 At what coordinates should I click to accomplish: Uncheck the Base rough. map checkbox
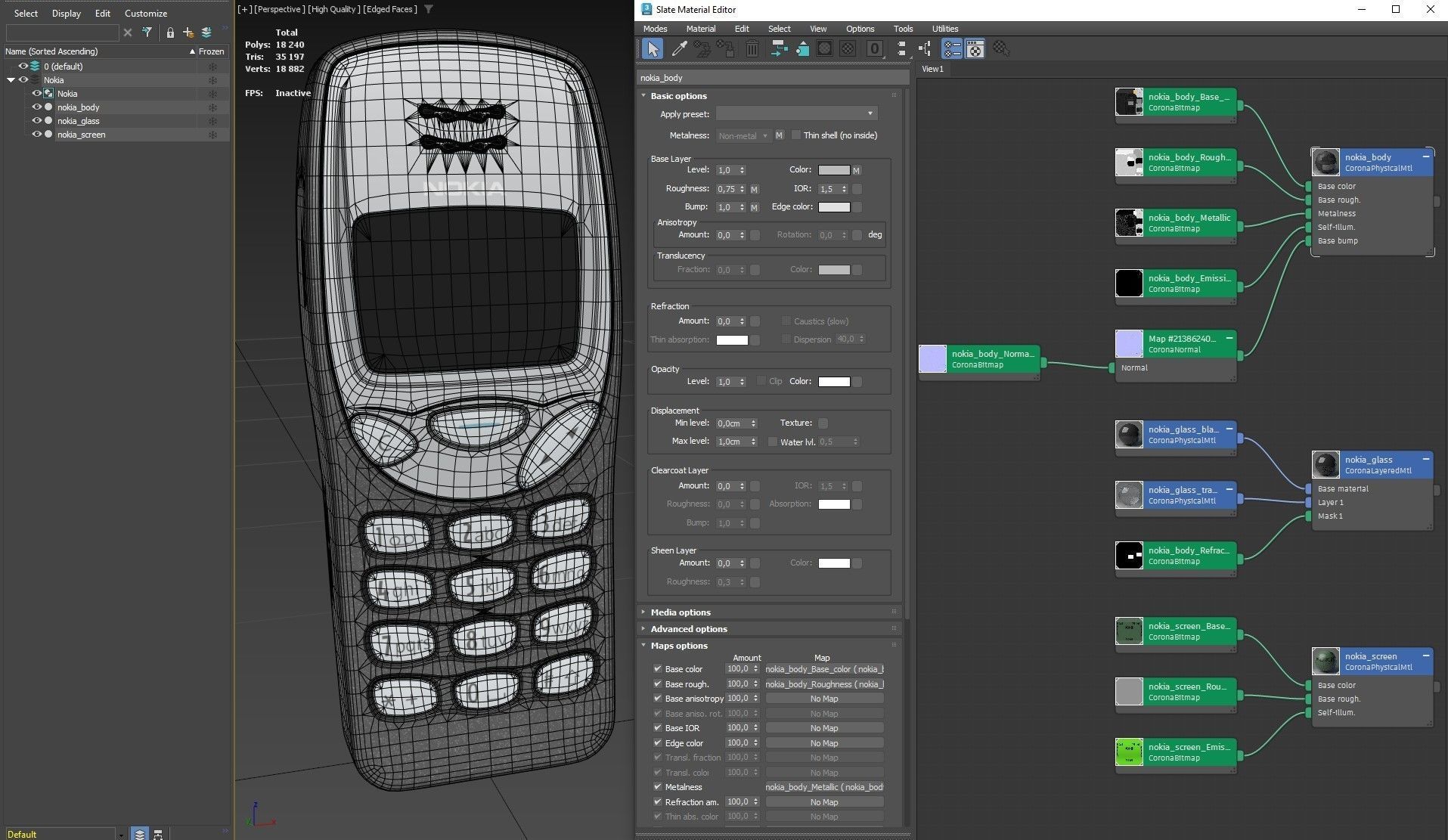click(657, 684)
